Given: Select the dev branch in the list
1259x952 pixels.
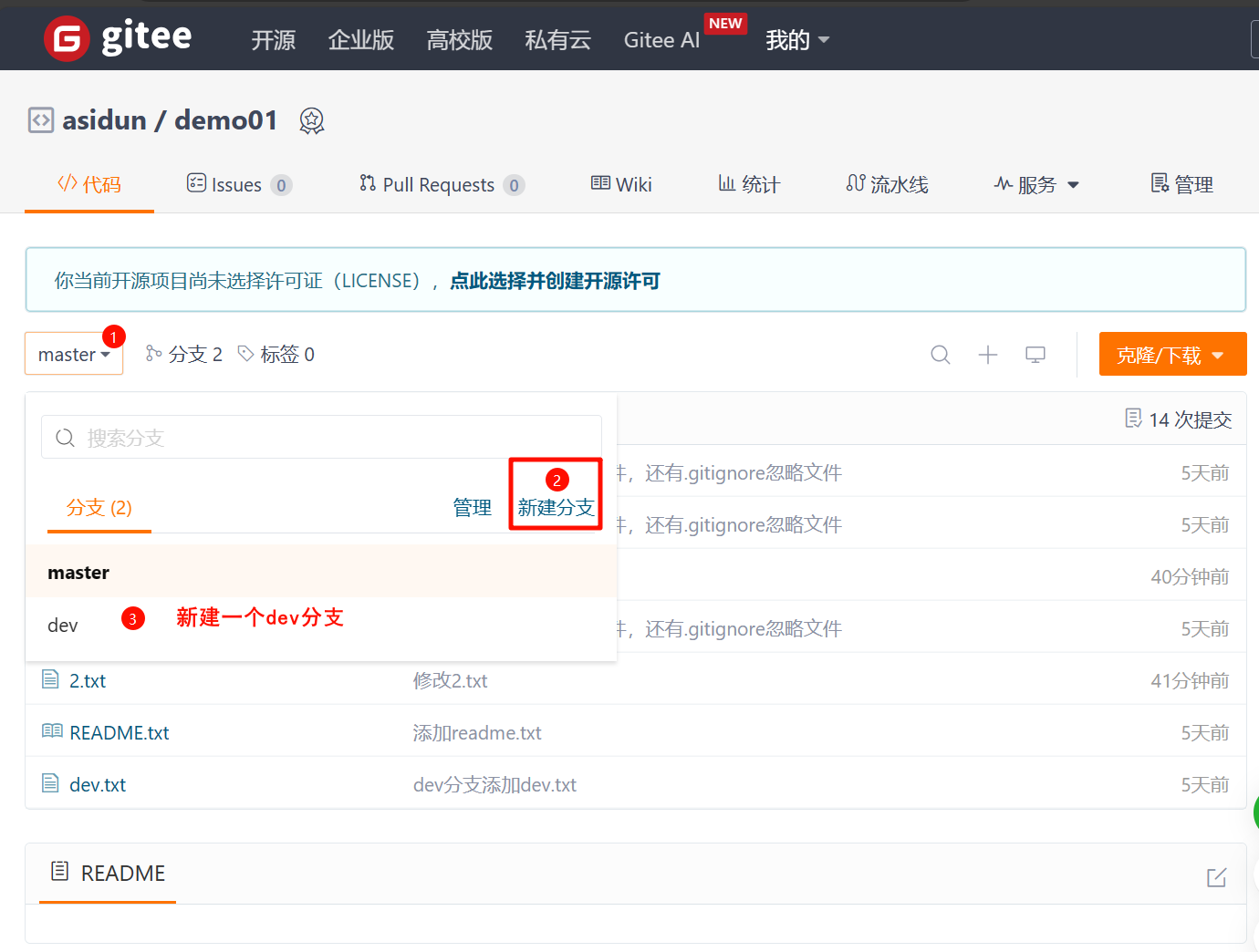Looking at the screenshot, I should pyautogui.click(x=321, y=625).
